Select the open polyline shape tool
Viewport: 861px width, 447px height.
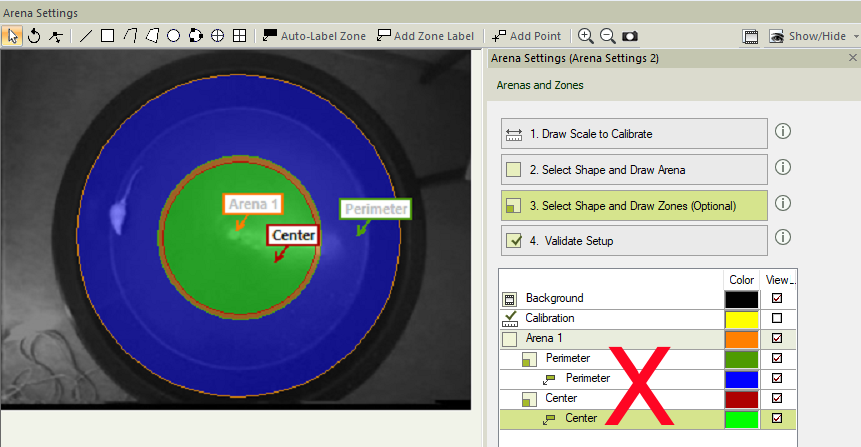tap(130, 36)
